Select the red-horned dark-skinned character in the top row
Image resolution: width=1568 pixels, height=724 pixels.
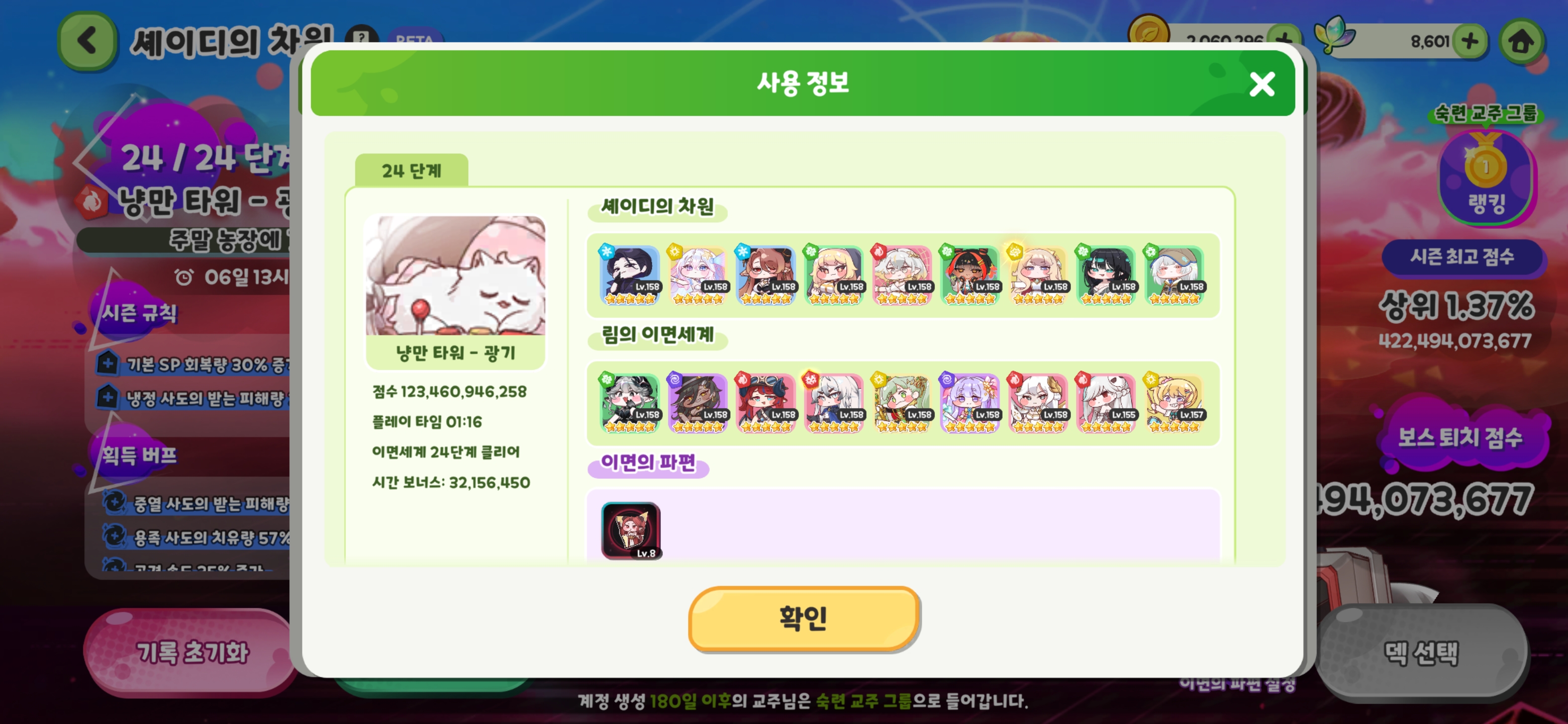click(x=970, y=275)
